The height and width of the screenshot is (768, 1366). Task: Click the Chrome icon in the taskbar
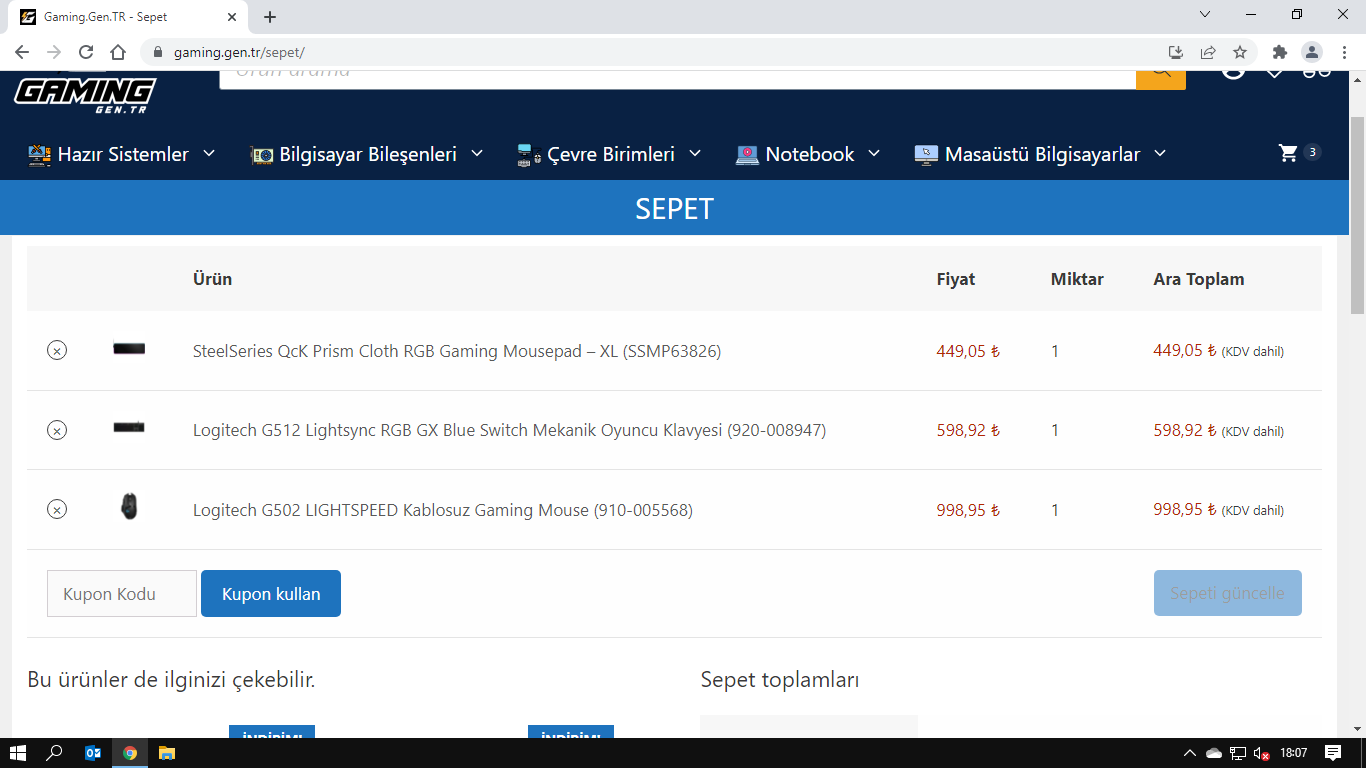click(x=130, y=753)
